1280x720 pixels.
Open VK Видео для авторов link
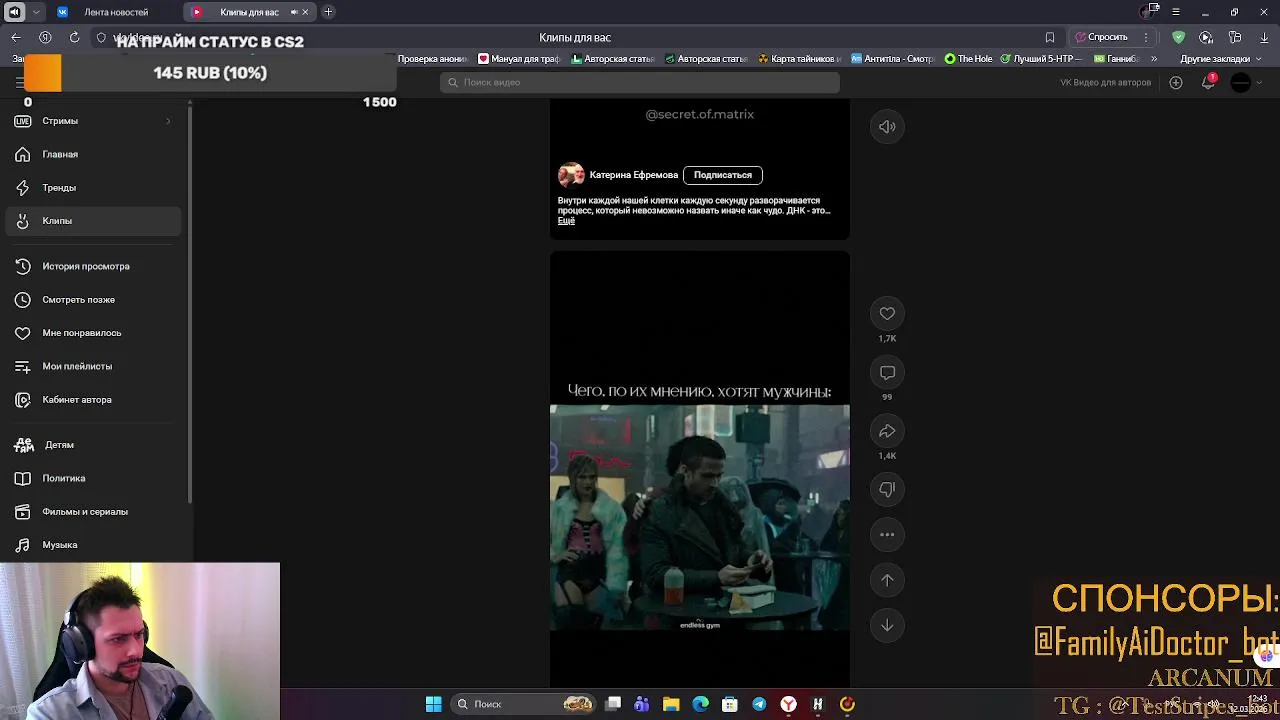(1105, 82)
